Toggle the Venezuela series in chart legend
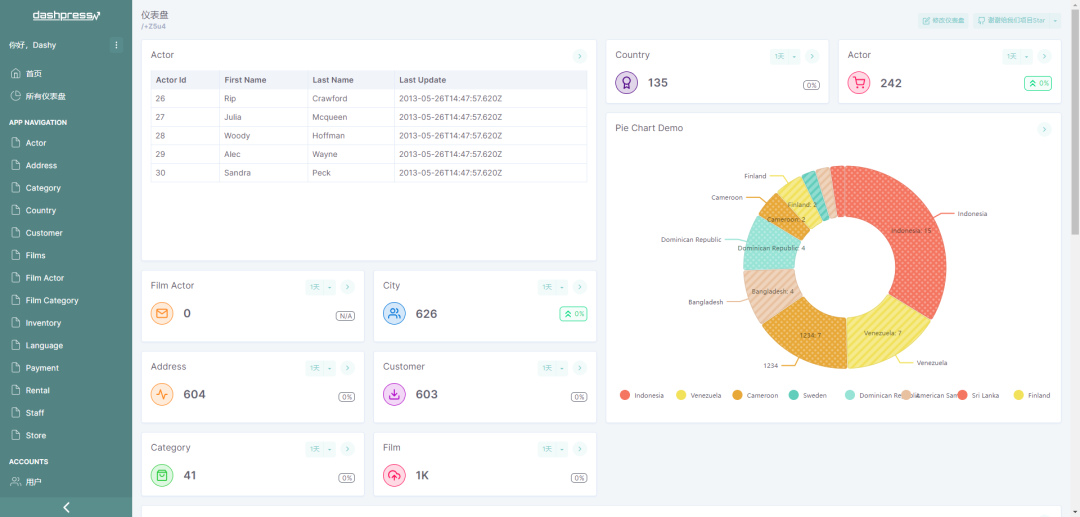 (x=698, y=395)
